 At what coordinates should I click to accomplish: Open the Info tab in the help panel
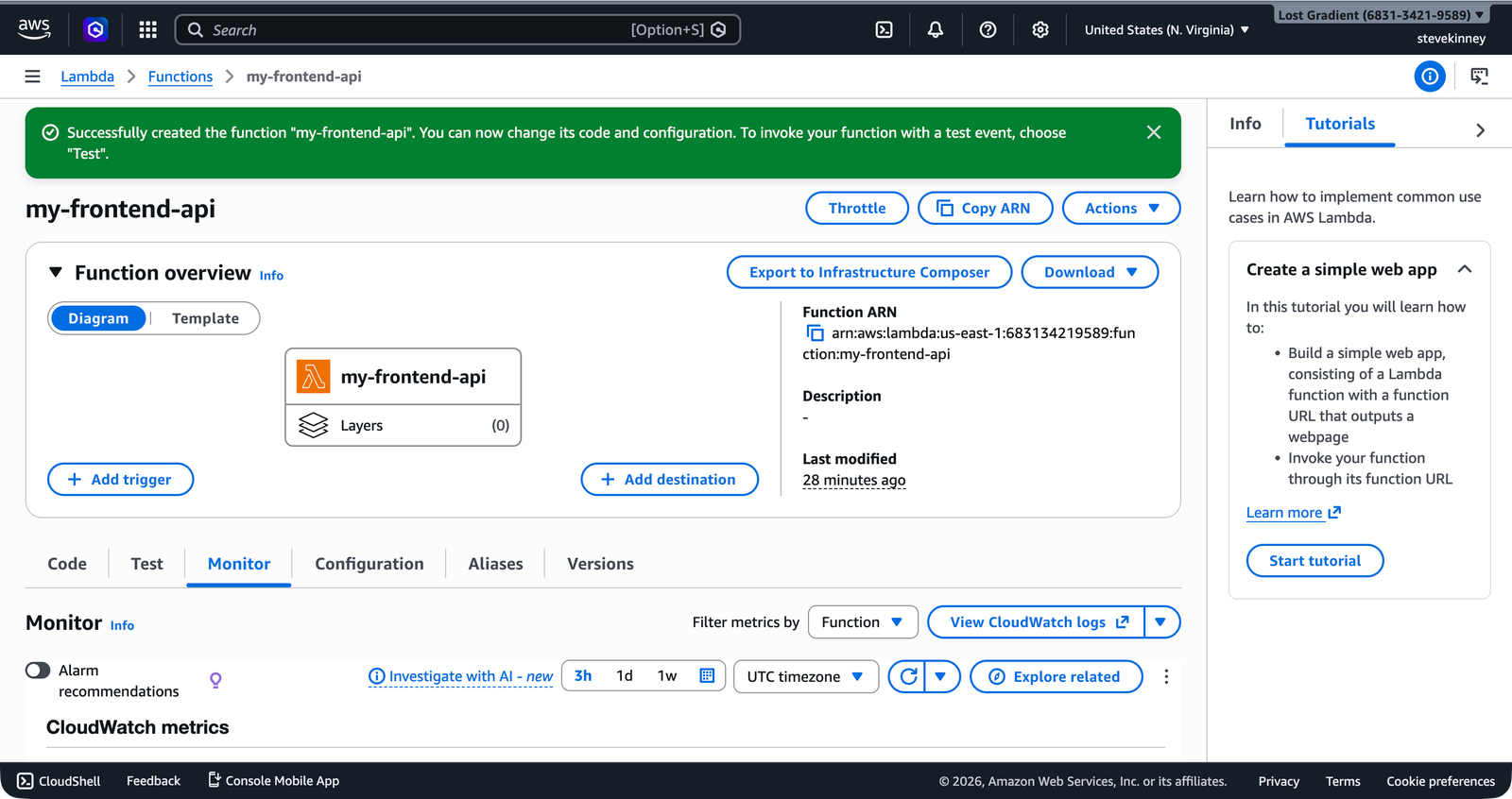pos(1245,124)
